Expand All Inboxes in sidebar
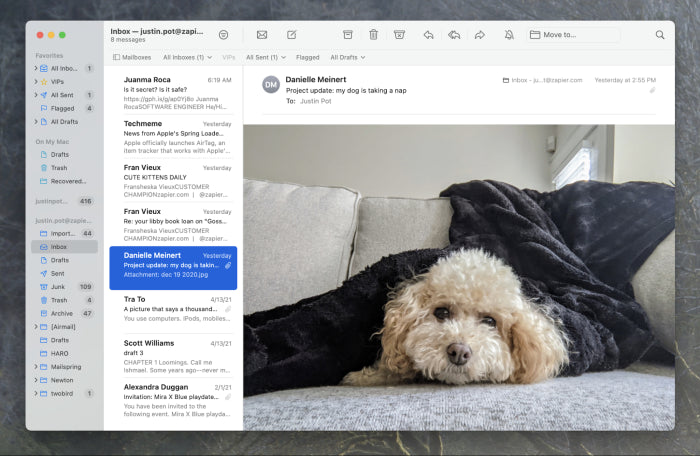 [36, 68]
